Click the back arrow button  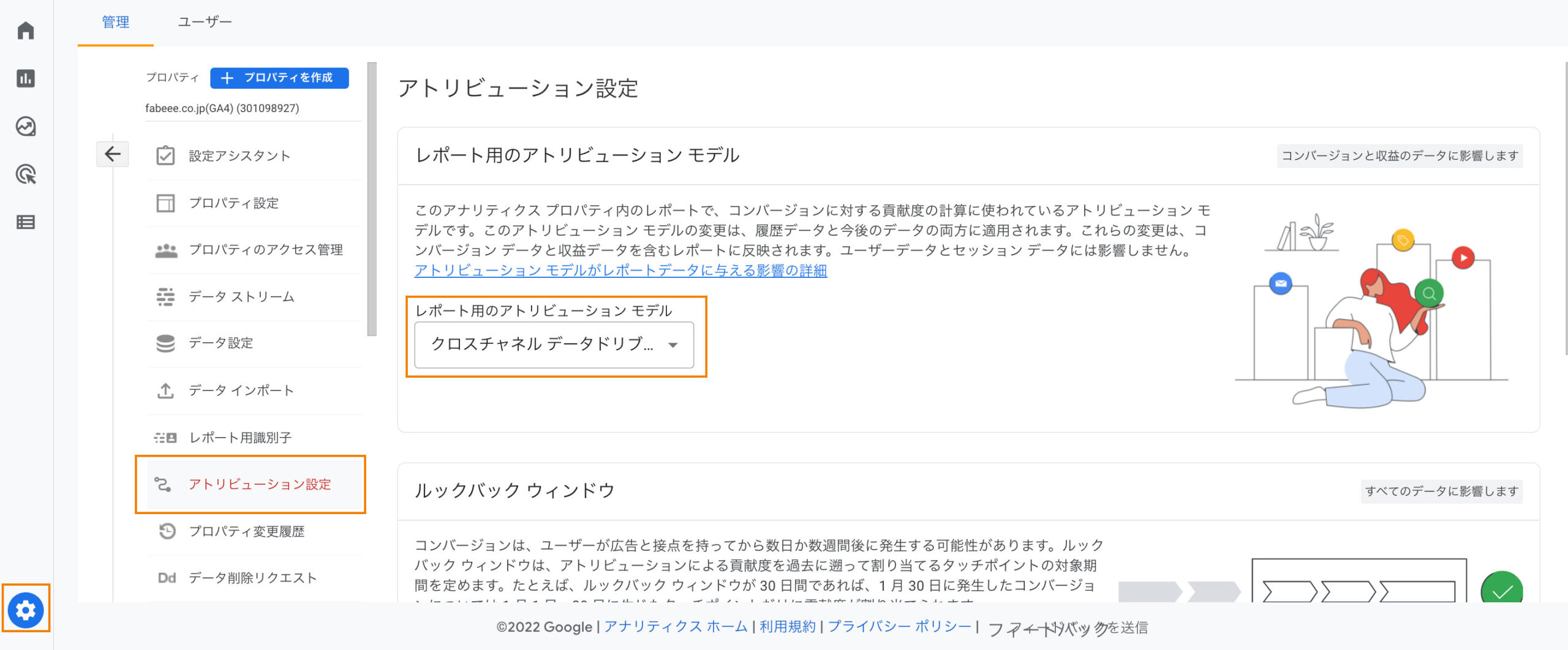113,154
